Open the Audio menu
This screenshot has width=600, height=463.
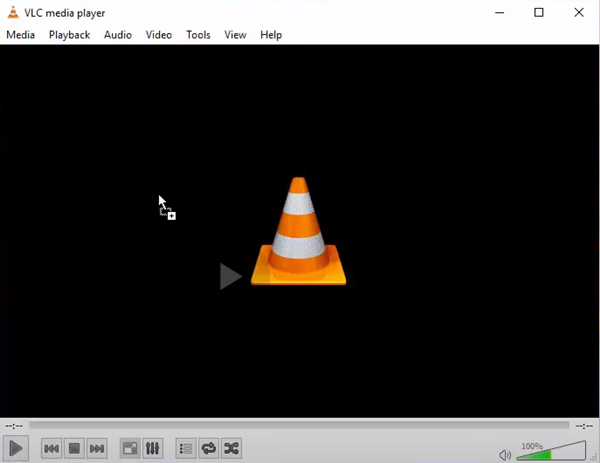118,35
